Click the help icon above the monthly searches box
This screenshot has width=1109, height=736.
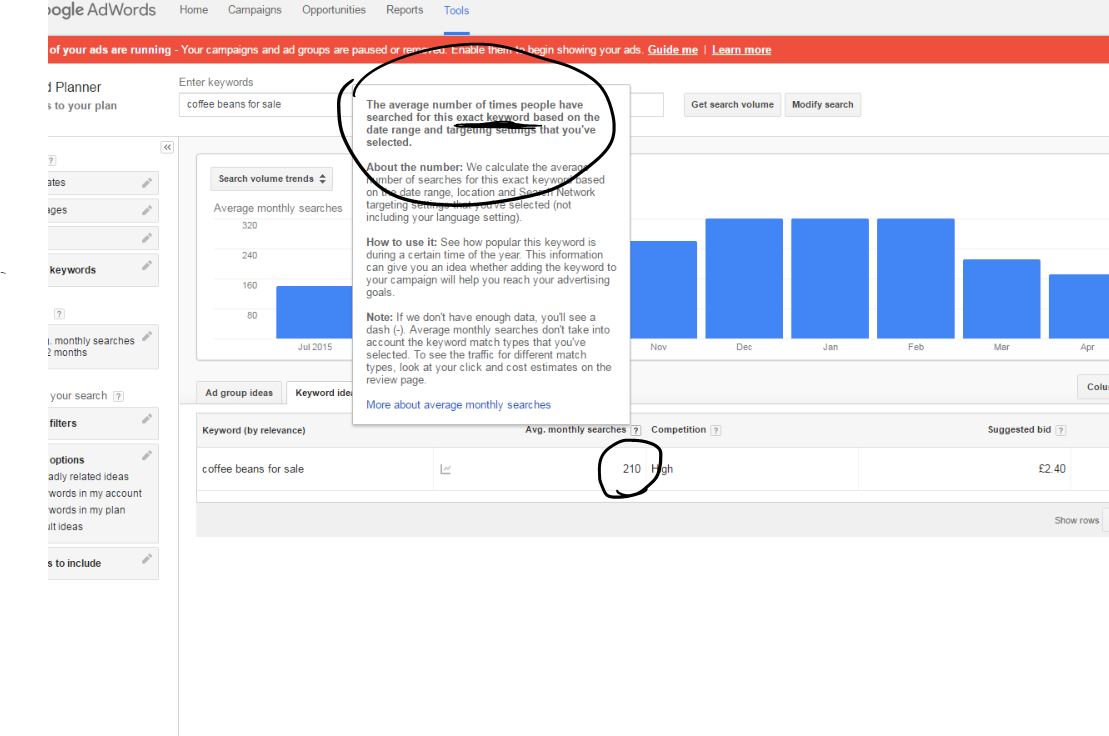(x=59, y=314)
